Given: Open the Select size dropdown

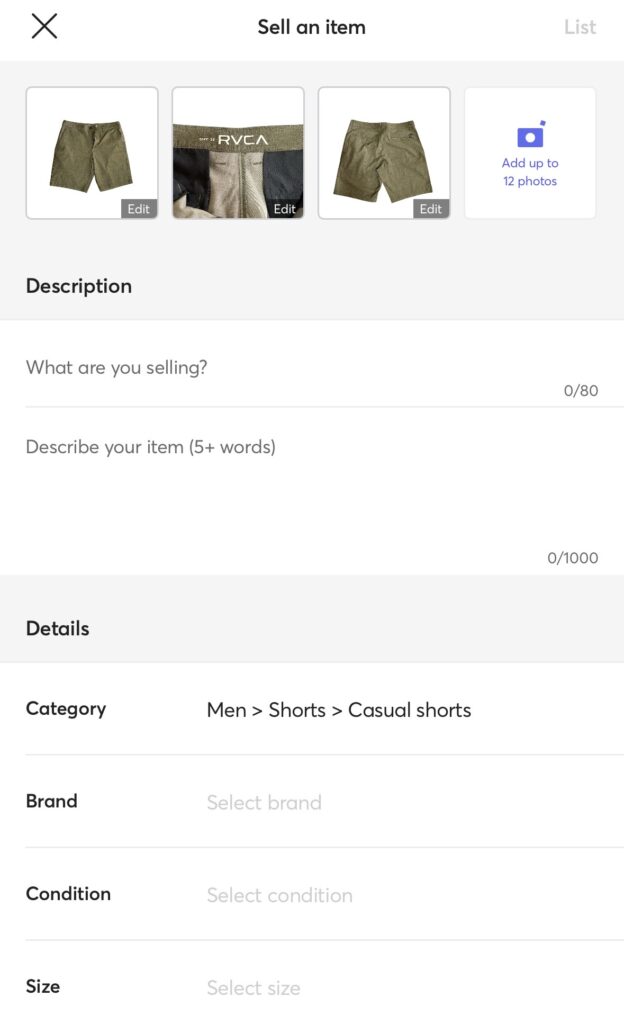Looking at the screenshot, I should (x=253, y=988).
